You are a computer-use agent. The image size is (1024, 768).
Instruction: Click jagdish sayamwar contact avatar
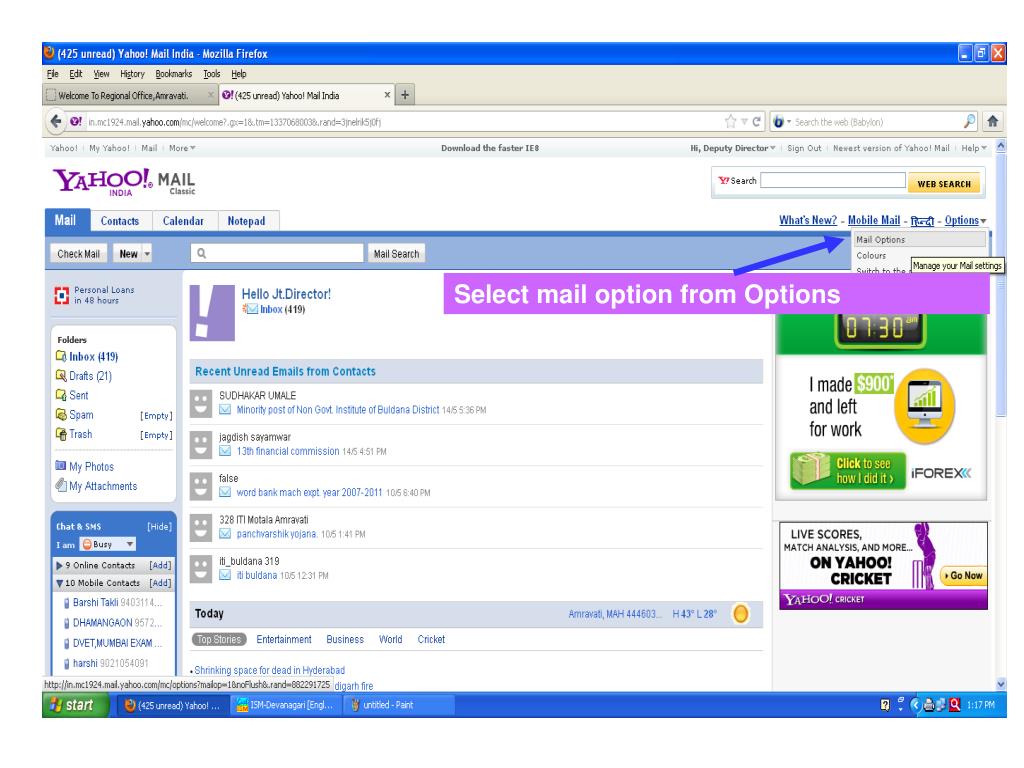[x=201, y=445]
